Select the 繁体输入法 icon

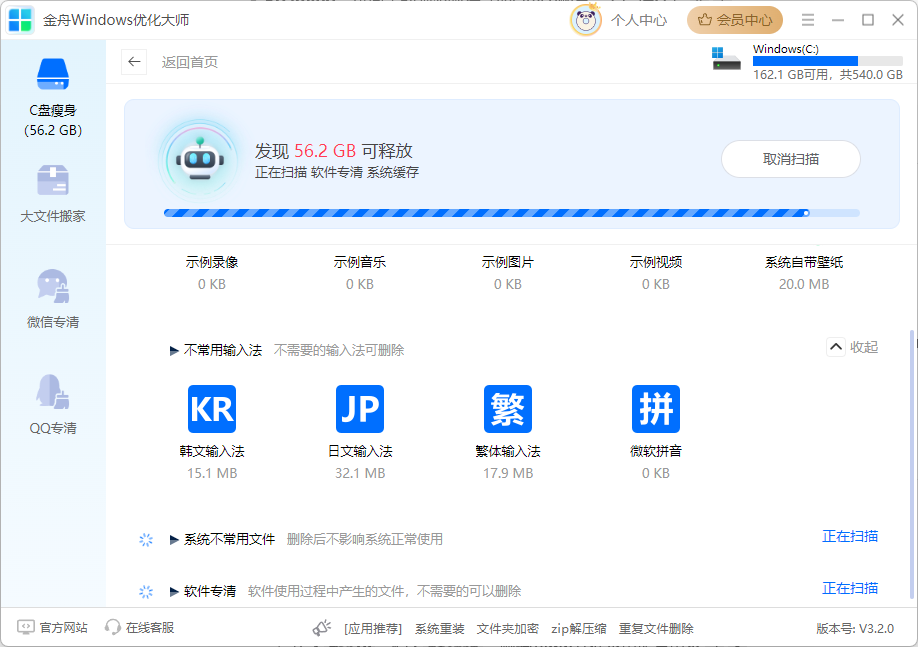pyautogui.click(x=508, y=409)
